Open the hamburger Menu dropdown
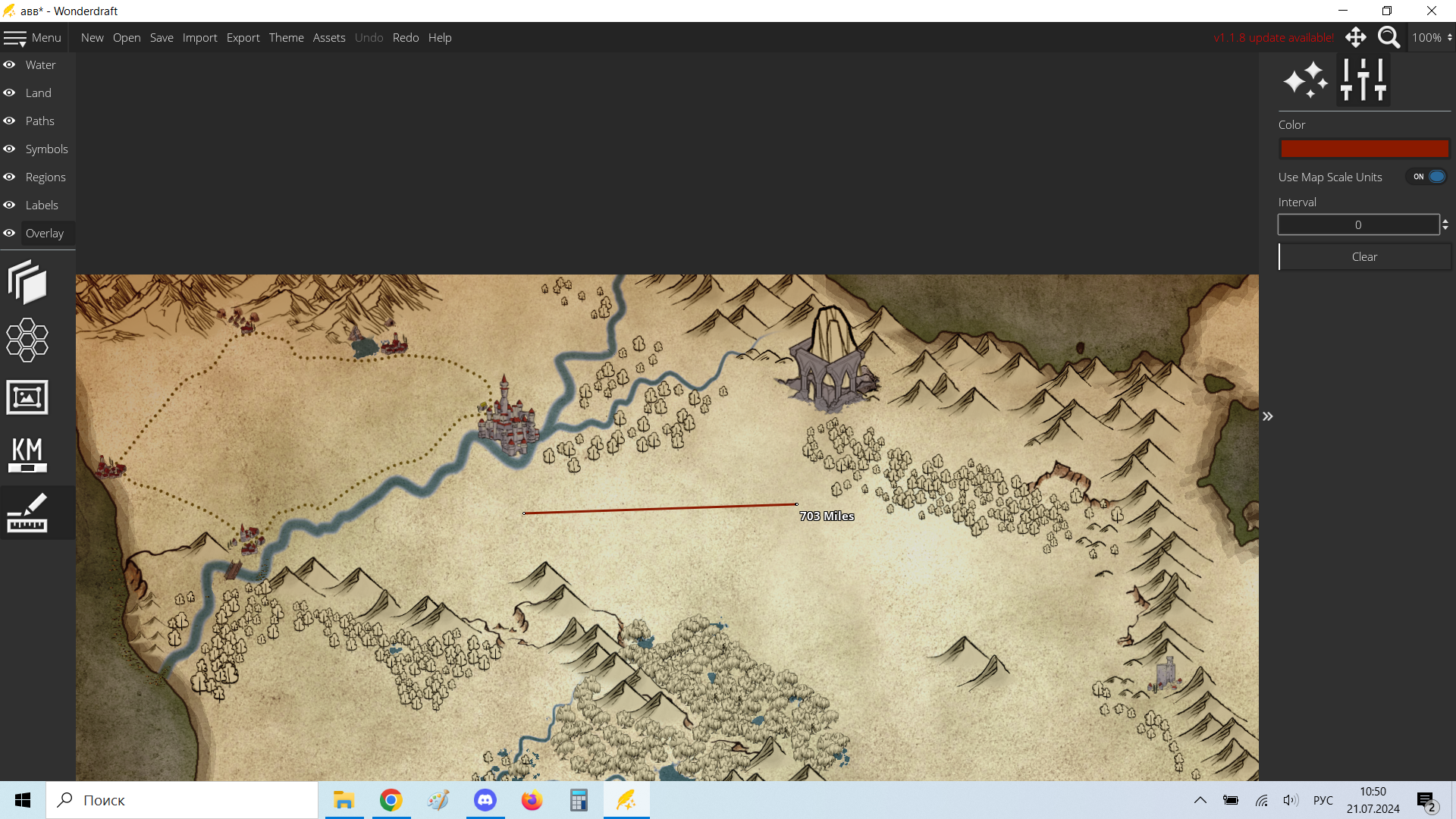Image resolution: width=1456 pixels, height=819 pixels. [x=32, y=37]
